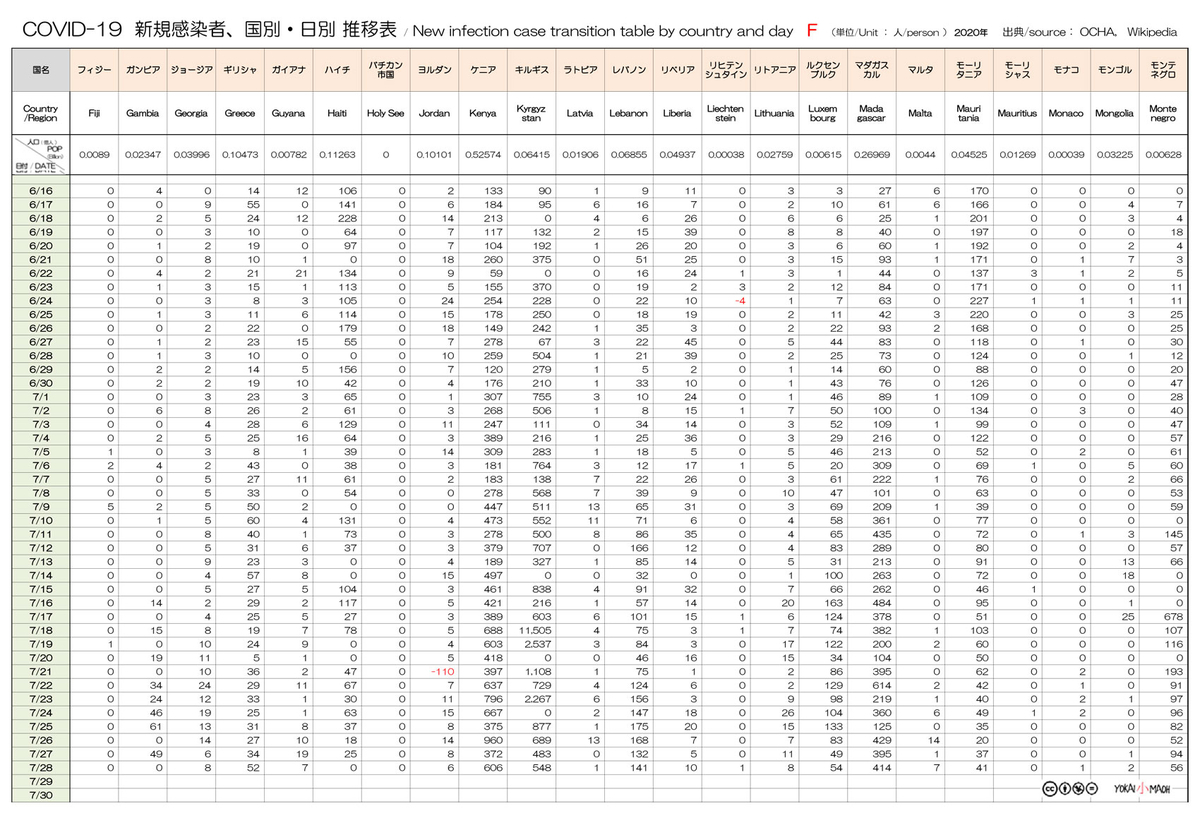This screenshot has width=1200, height=818.
Task: Click the Kyrgyzstan value 1,108 on 7/21
Action: point(539,670)
